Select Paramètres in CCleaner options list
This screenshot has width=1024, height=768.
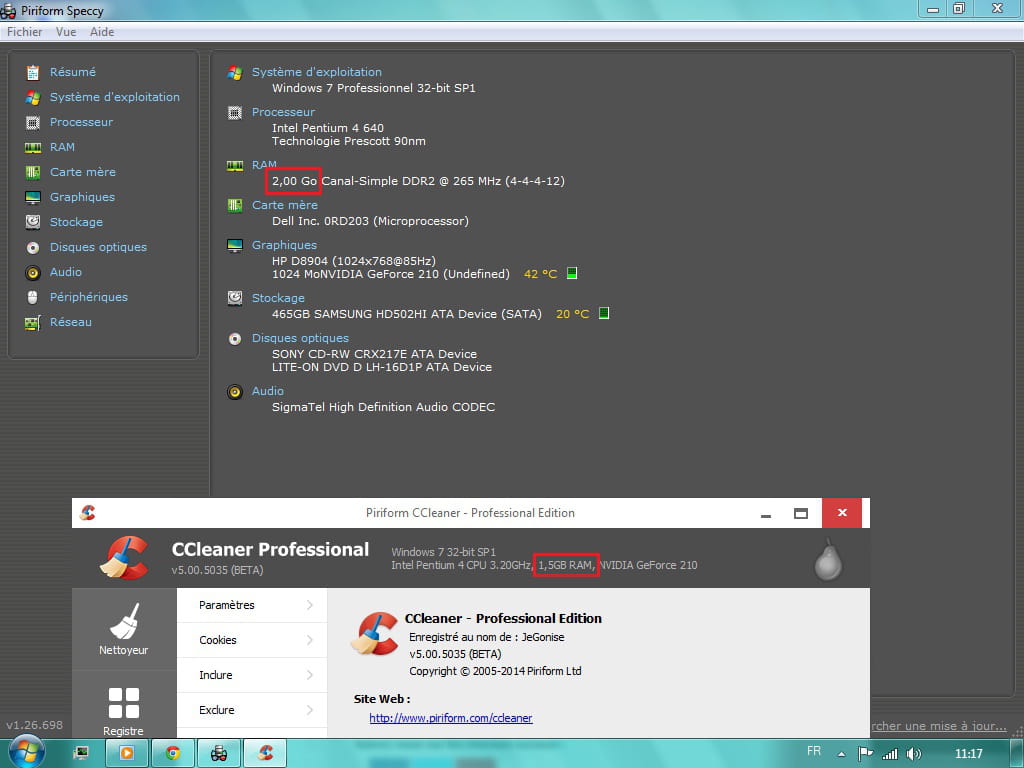click(252, 605)
